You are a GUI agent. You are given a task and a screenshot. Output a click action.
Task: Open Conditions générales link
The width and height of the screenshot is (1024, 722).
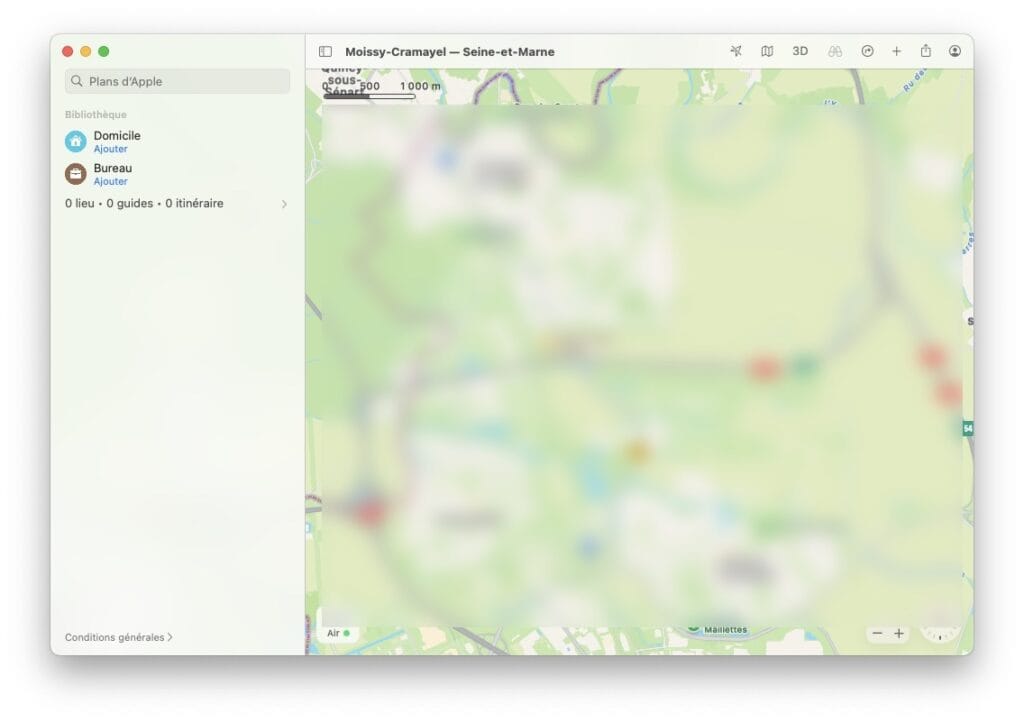(x=118, y=637)
